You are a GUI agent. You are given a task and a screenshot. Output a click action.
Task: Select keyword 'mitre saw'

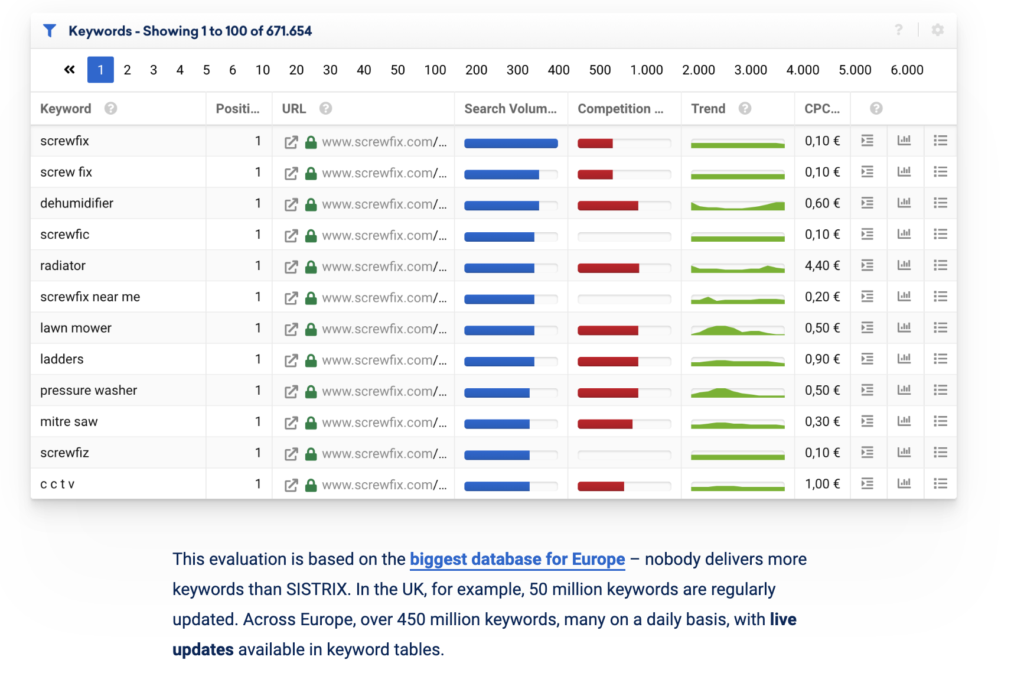tap(69, 421)
